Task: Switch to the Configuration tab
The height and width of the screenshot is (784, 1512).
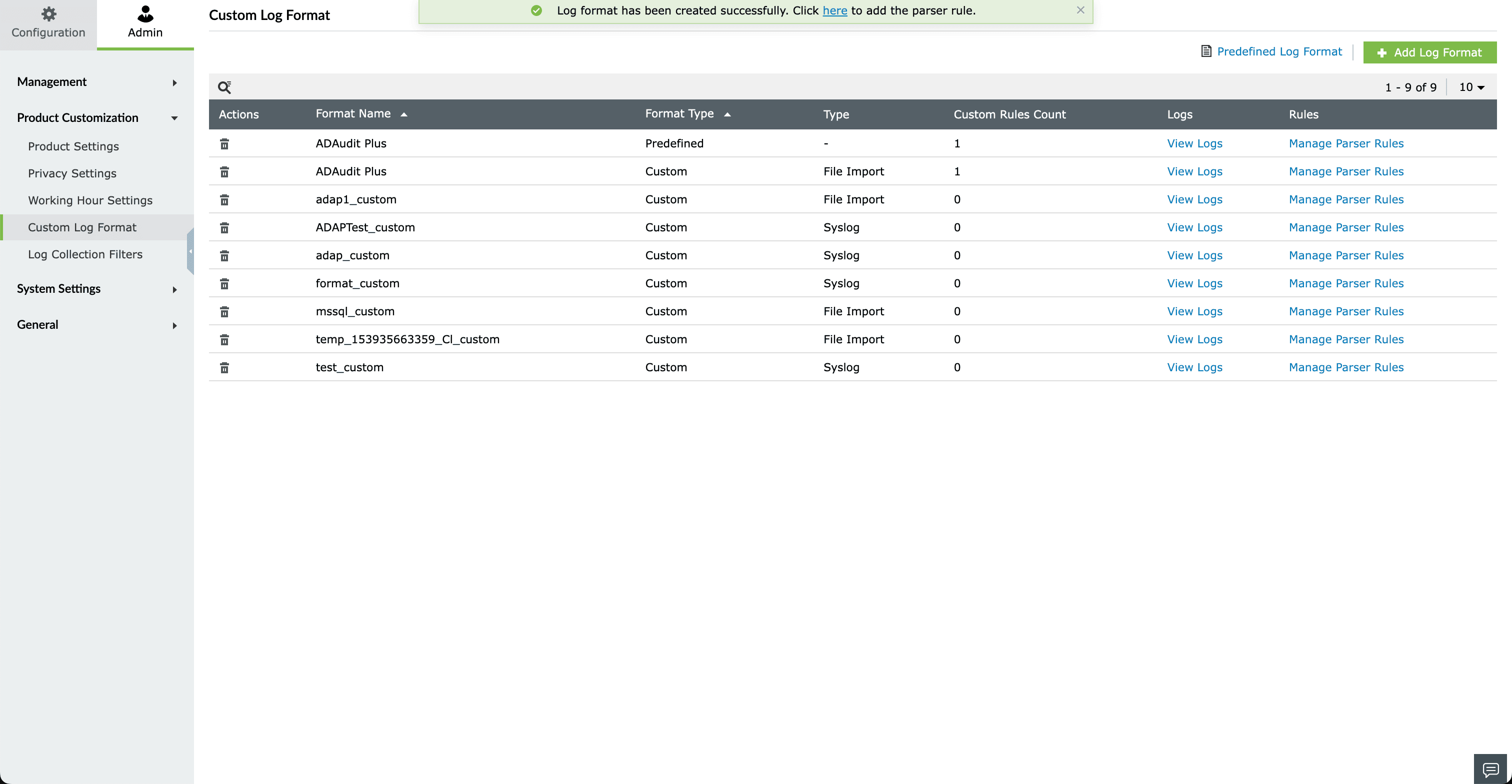Action: click(48, 23)
